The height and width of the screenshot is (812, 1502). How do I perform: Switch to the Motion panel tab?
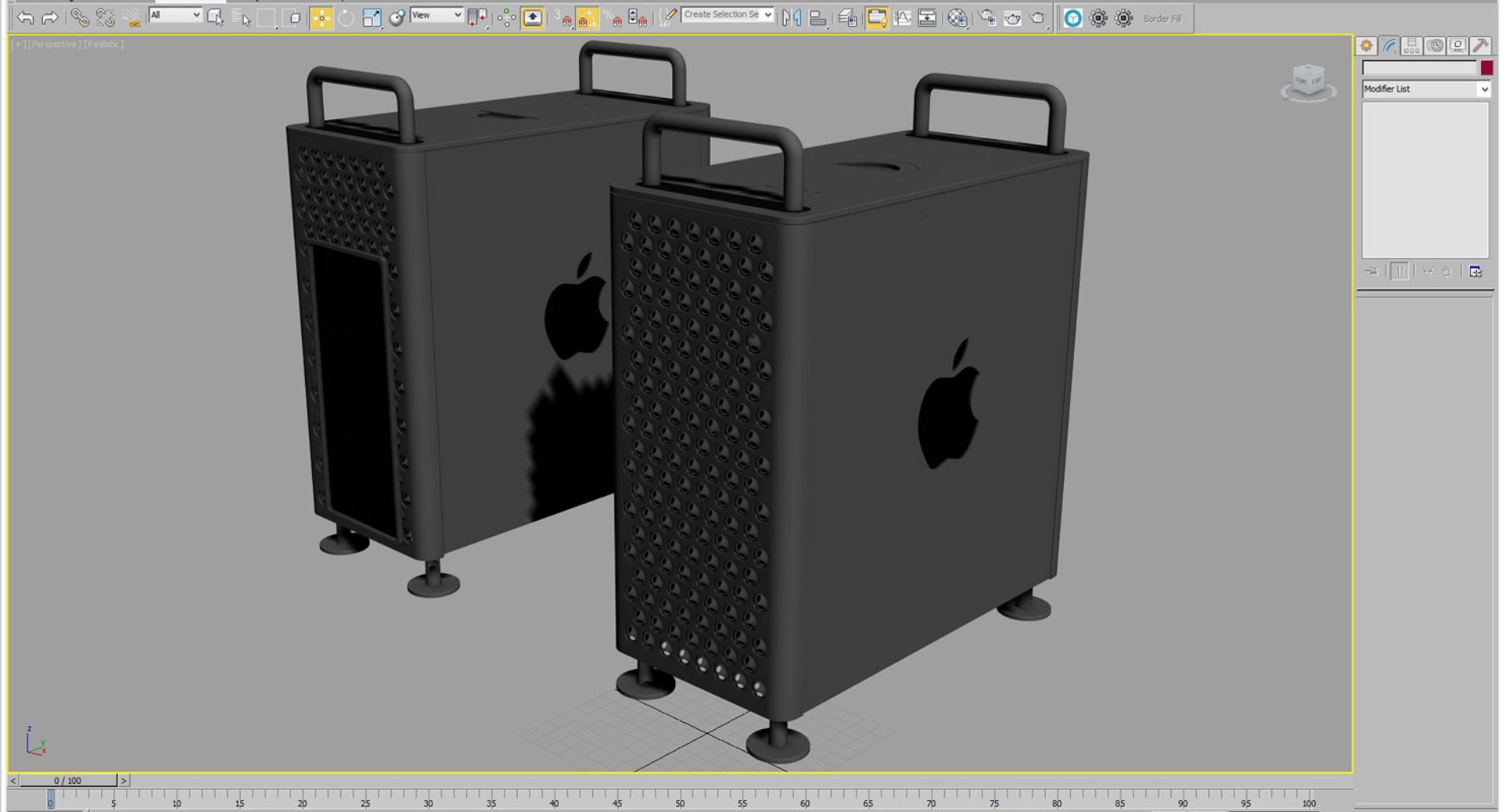click(x=1435, y=46)
